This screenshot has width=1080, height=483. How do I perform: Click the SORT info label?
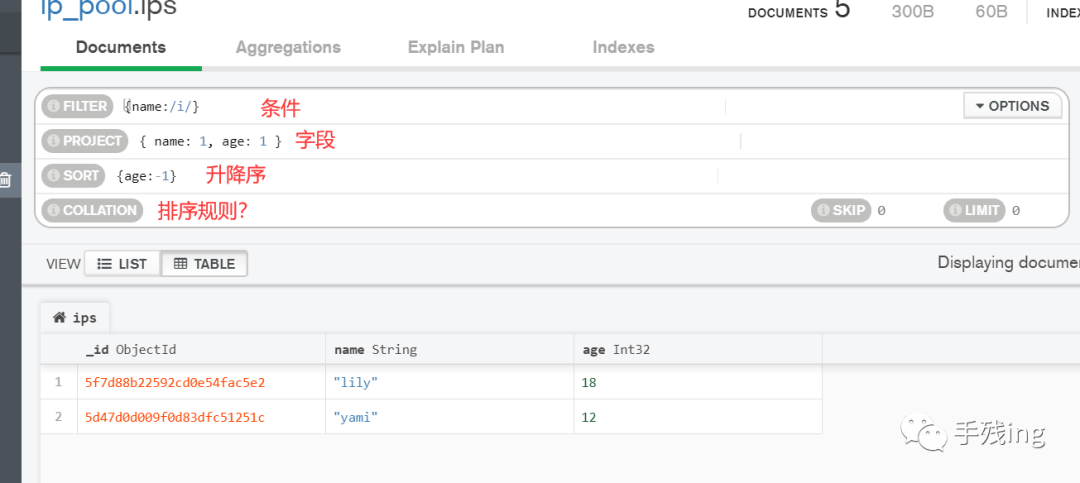click(73, 175)
